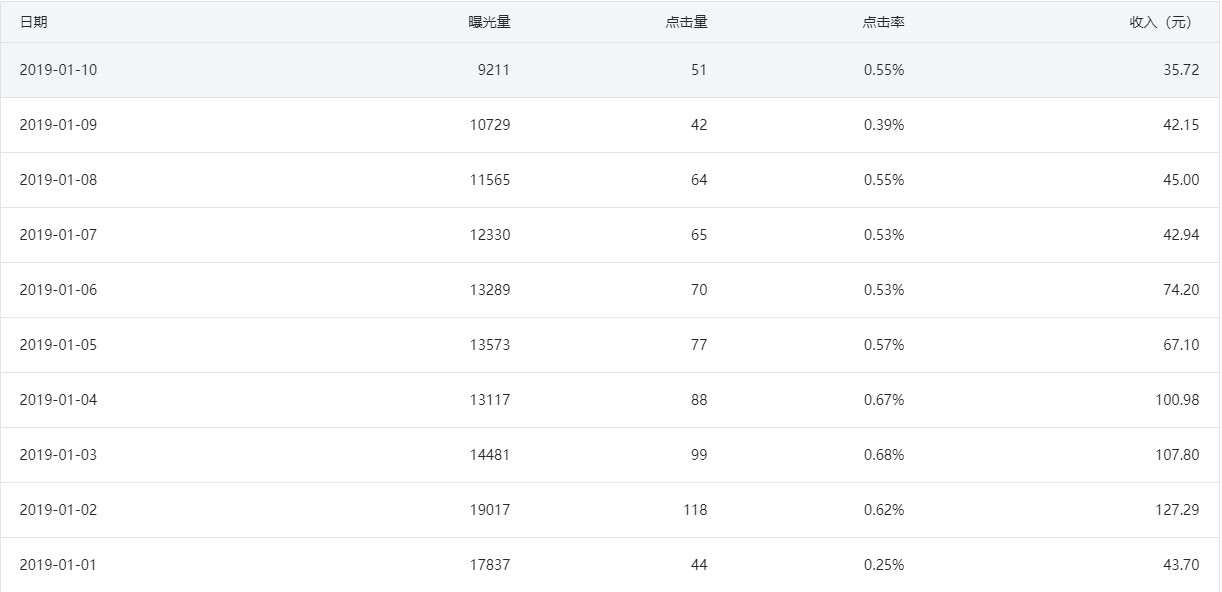Click the 0.68% click-rate cell
Screen dimensions: 1222x592
pyautogui.click(x=883, y=455)
